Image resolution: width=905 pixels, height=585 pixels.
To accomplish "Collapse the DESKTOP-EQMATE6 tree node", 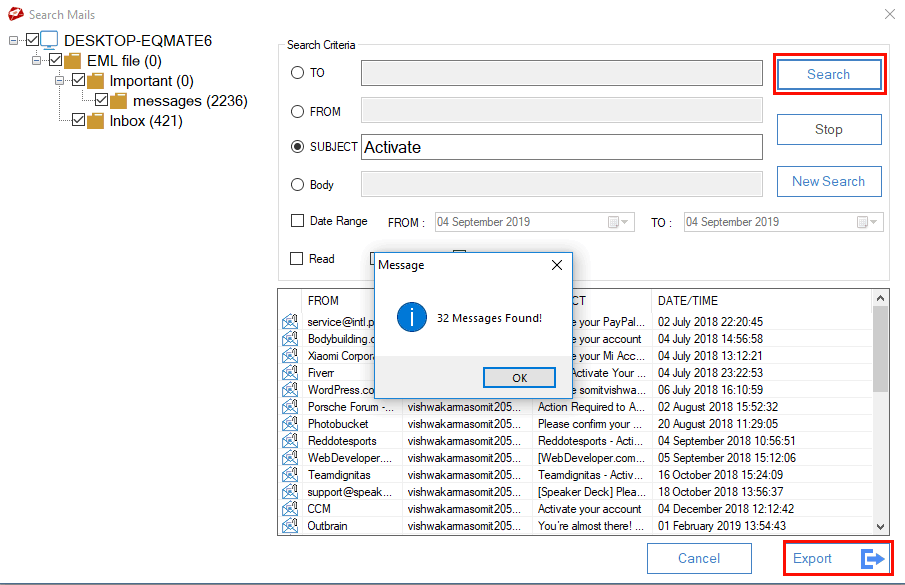I will pos(14,41).
